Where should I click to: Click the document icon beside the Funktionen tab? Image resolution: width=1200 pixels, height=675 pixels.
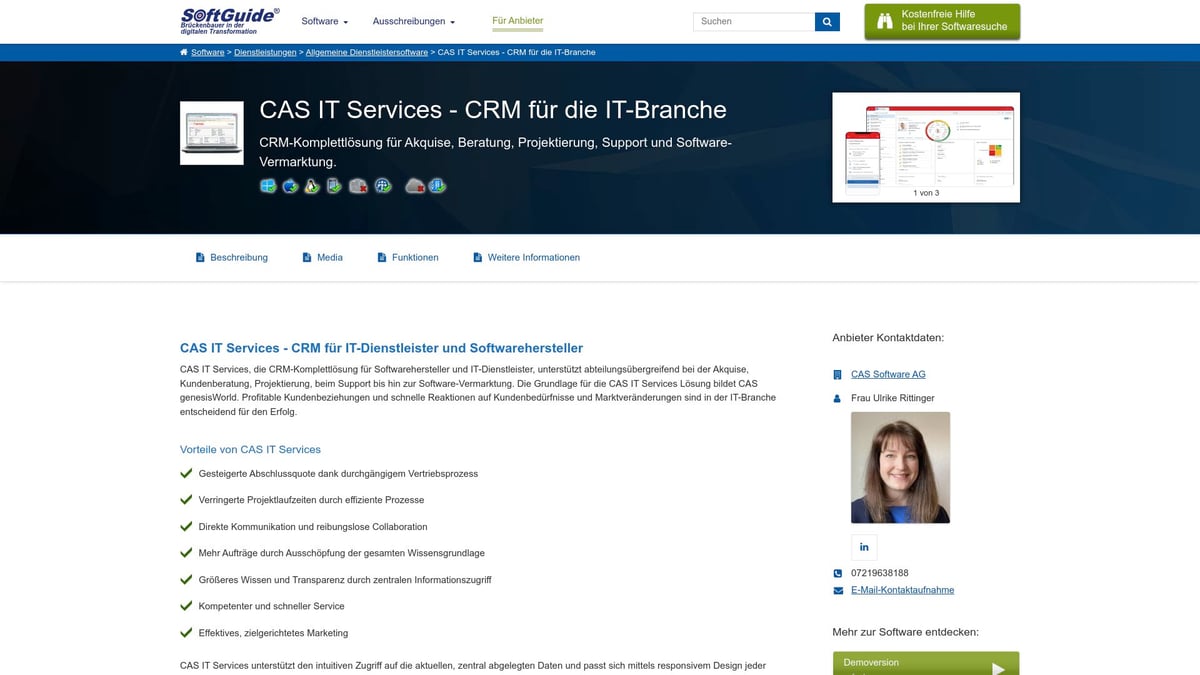(382, 257)
